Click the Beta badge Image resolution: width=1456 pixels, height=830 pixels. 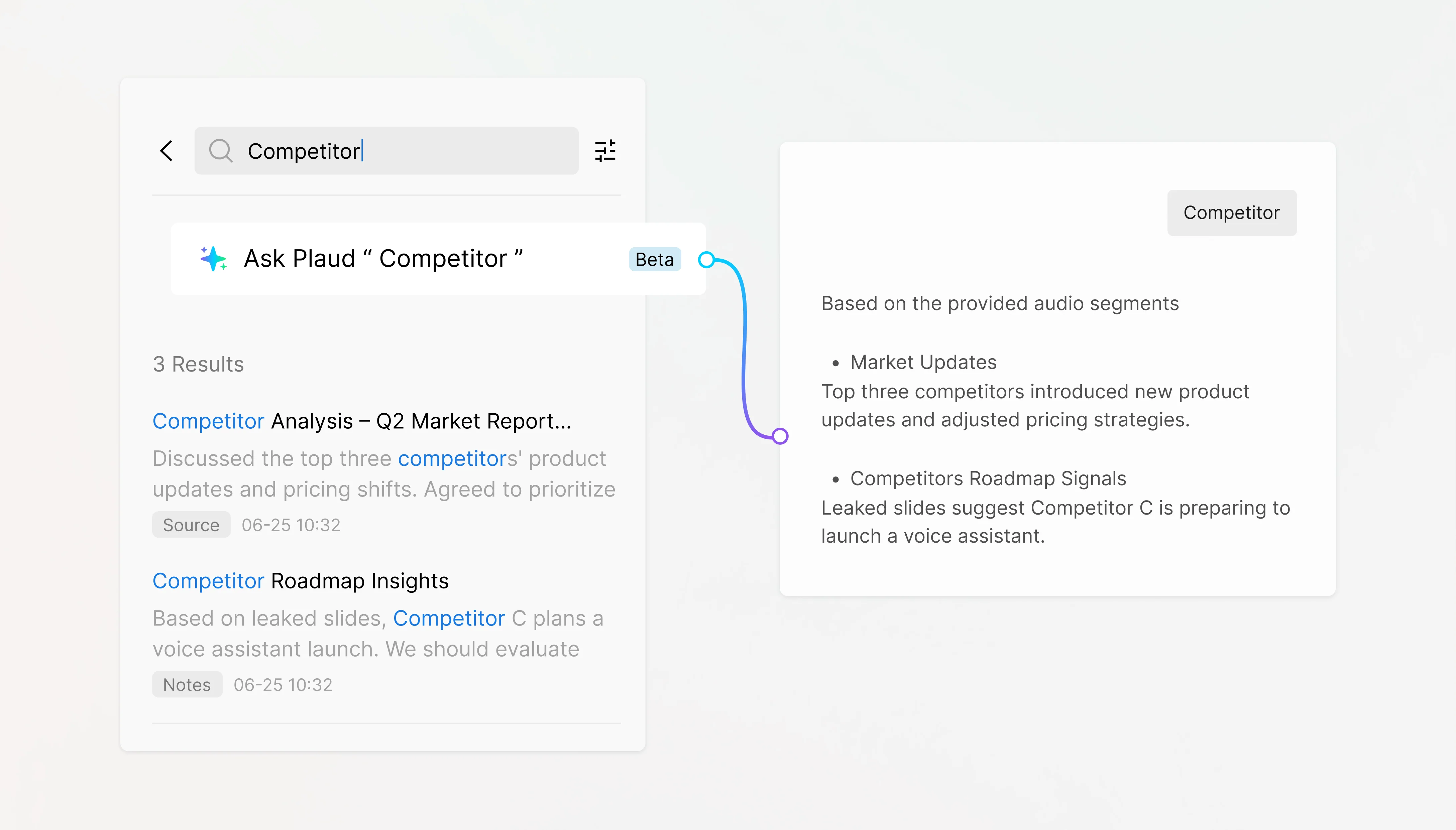[x=655, y=260]
